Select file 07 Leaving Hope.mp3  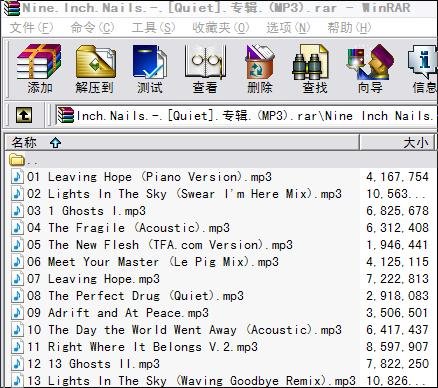pos(93,279)
